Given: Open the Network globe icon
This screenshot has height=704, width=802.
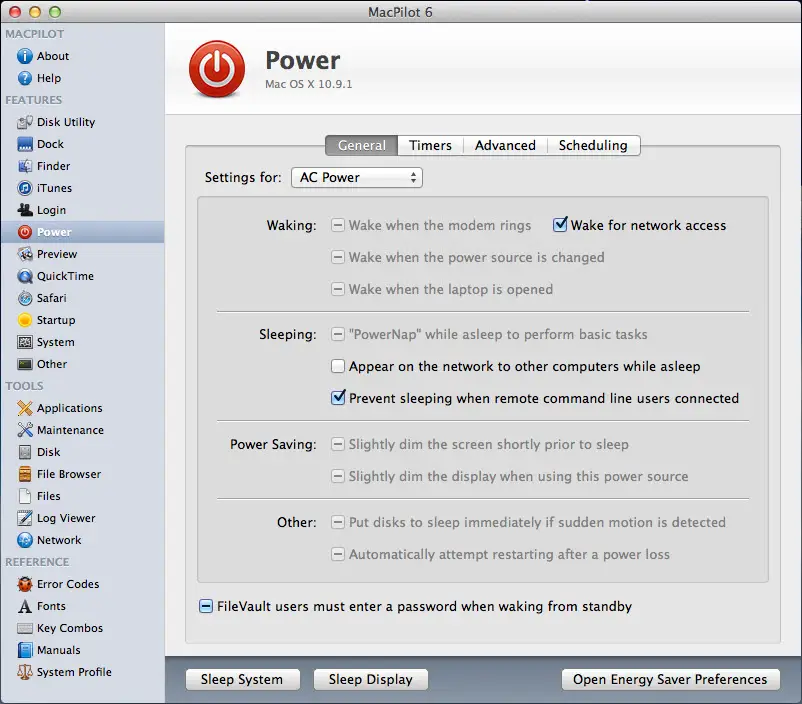Looking at the screenshot, I should (25, 540).
